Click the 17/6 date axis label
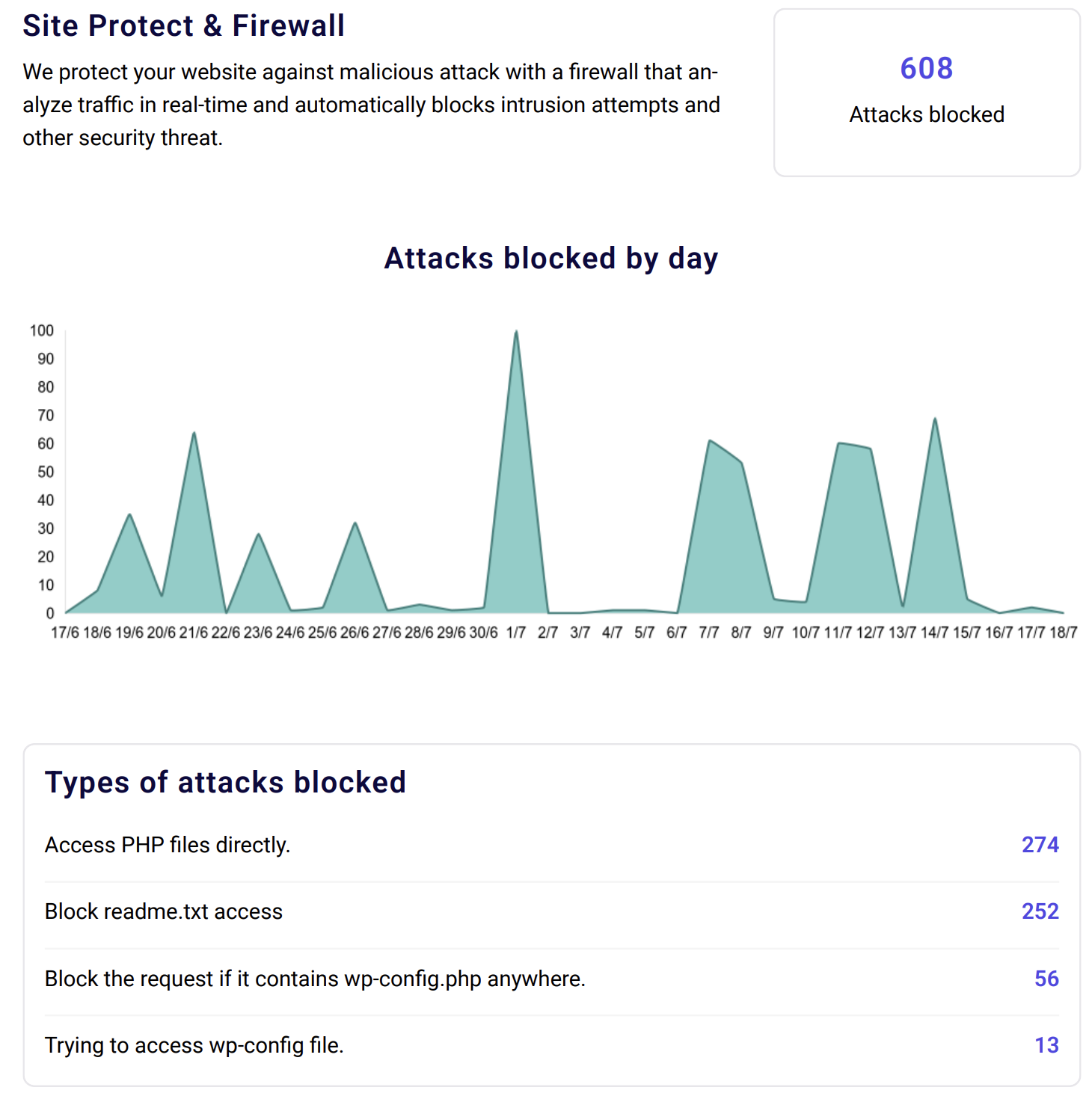 65,632
